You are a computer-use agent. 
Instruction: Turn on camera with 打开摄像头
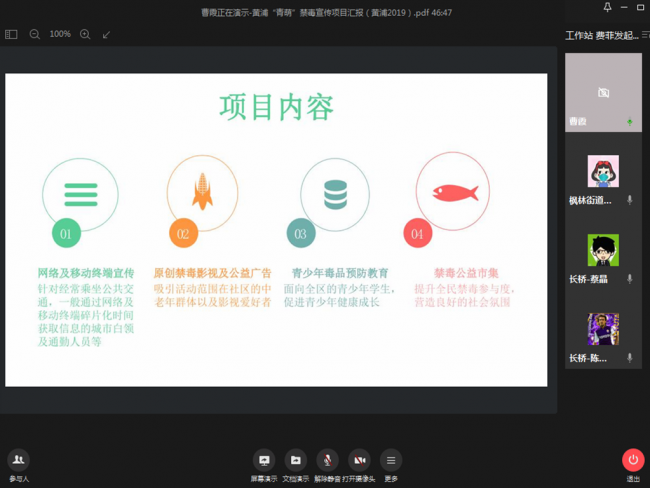359,463
